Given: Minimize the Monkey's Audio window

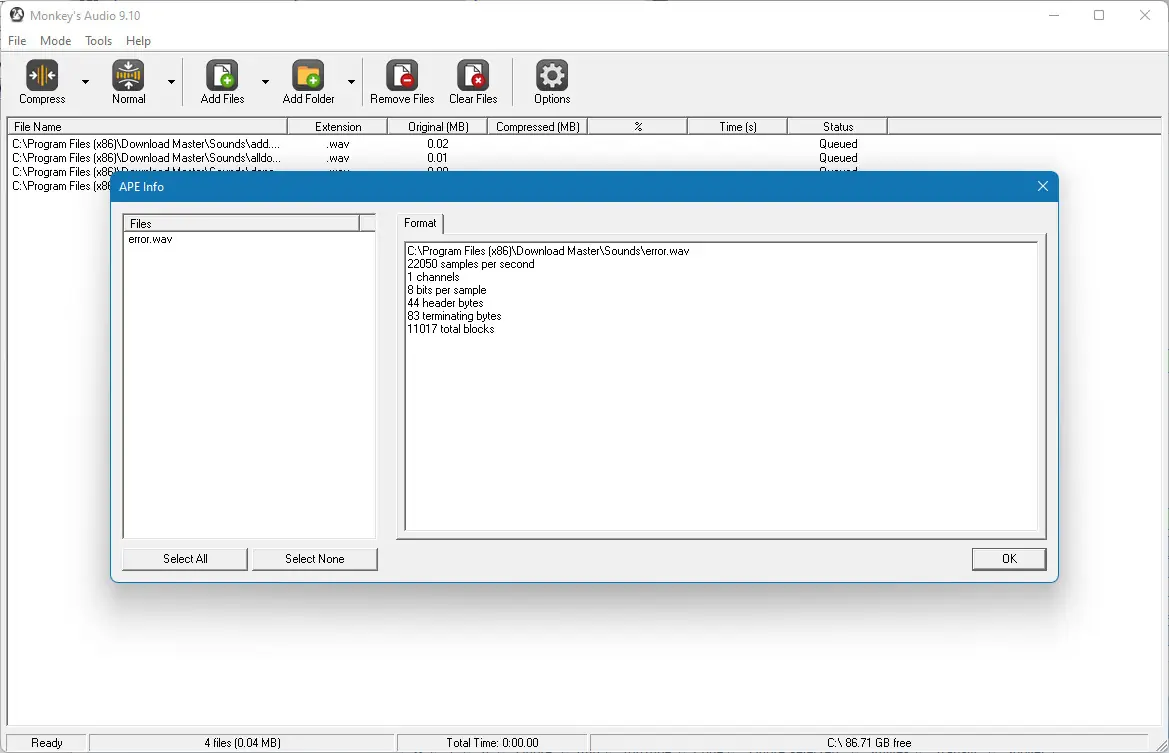Looking at the screenshot, I should [x=1053, y=15].
